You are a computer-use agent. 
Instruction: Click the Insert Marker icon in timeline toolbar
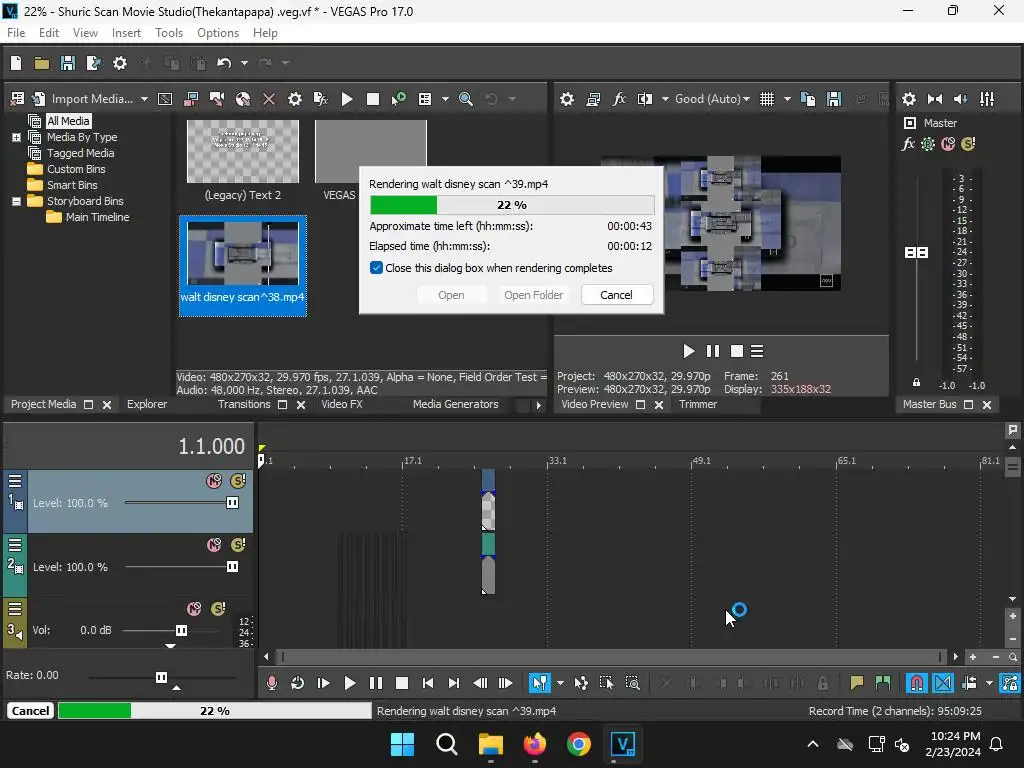pos(857,683)
